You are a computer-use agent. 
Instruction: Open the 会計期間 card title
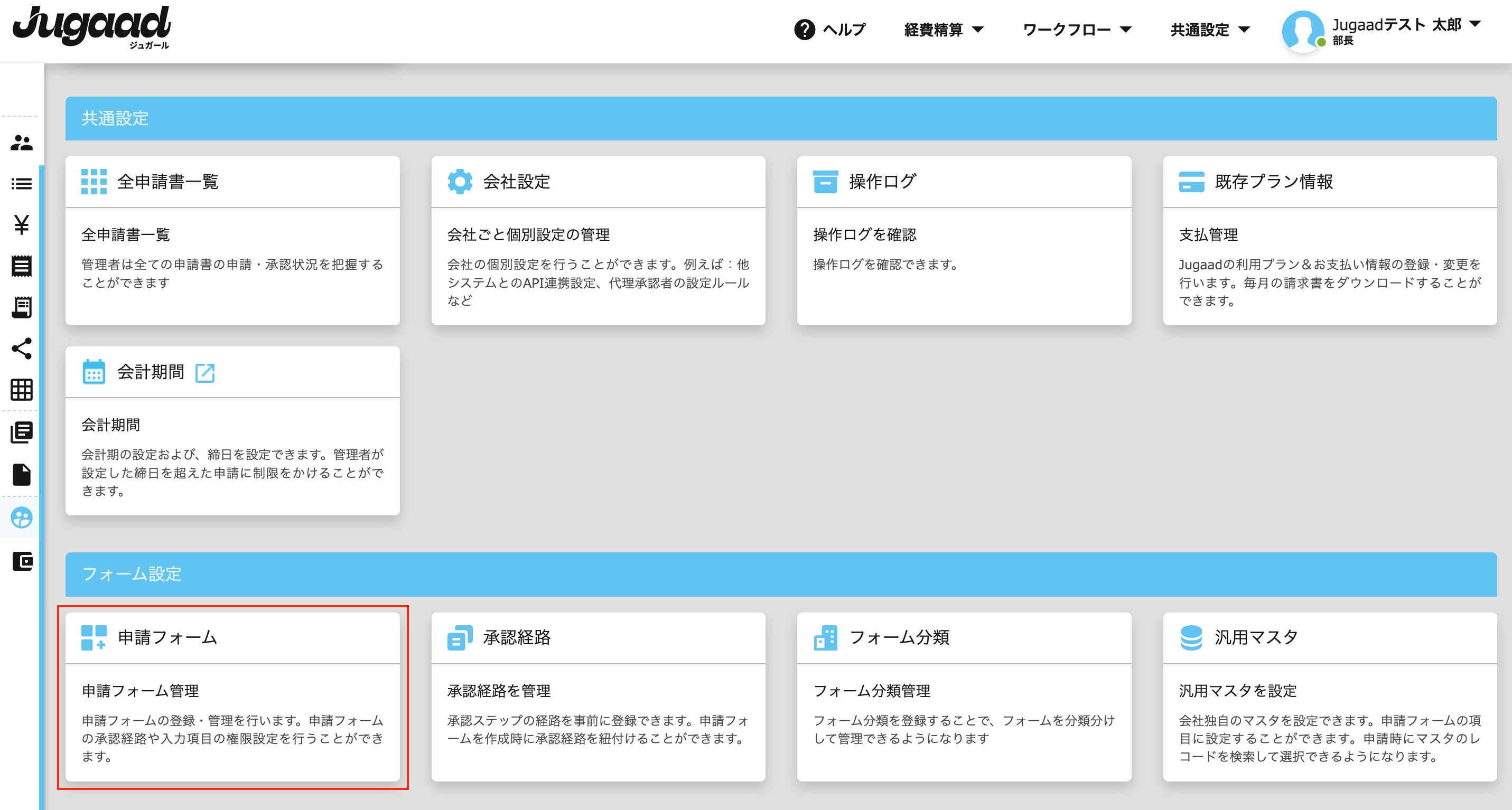[151, 372]
